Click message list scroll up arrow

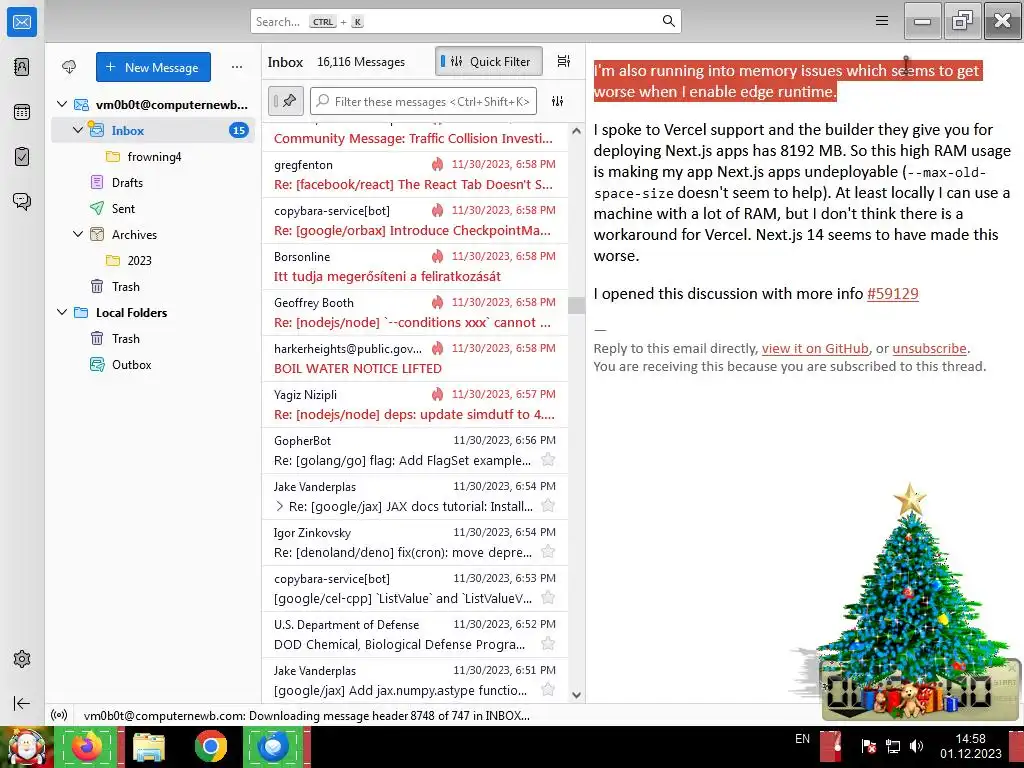coord(576,131)
